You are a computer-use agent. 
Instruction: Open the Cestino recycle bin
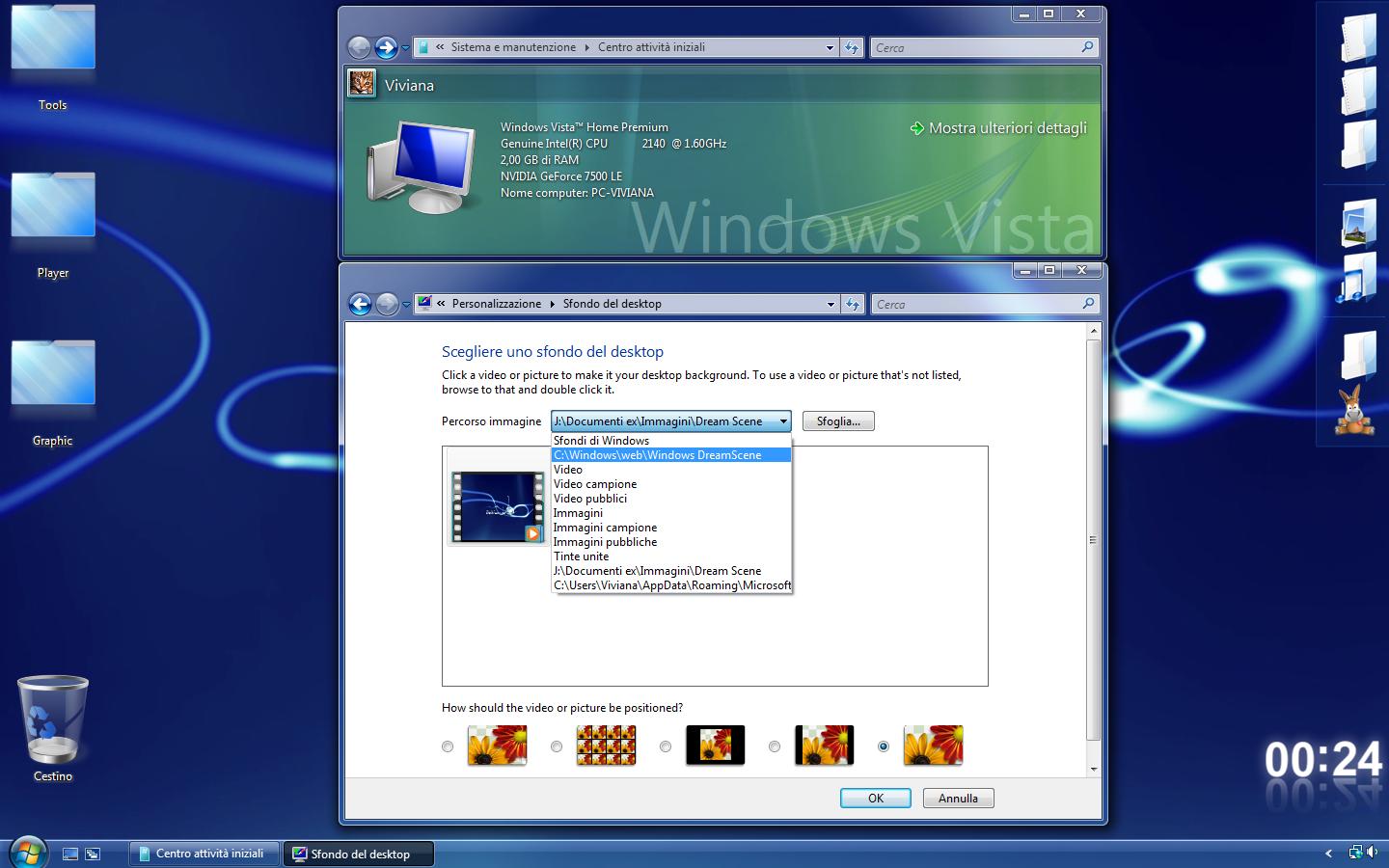click(53, 723)
